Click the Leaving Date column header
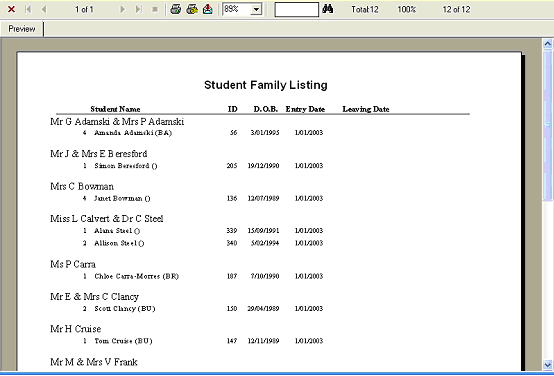The height and width of the screenshot is (376, 554). tap(366, 109)
